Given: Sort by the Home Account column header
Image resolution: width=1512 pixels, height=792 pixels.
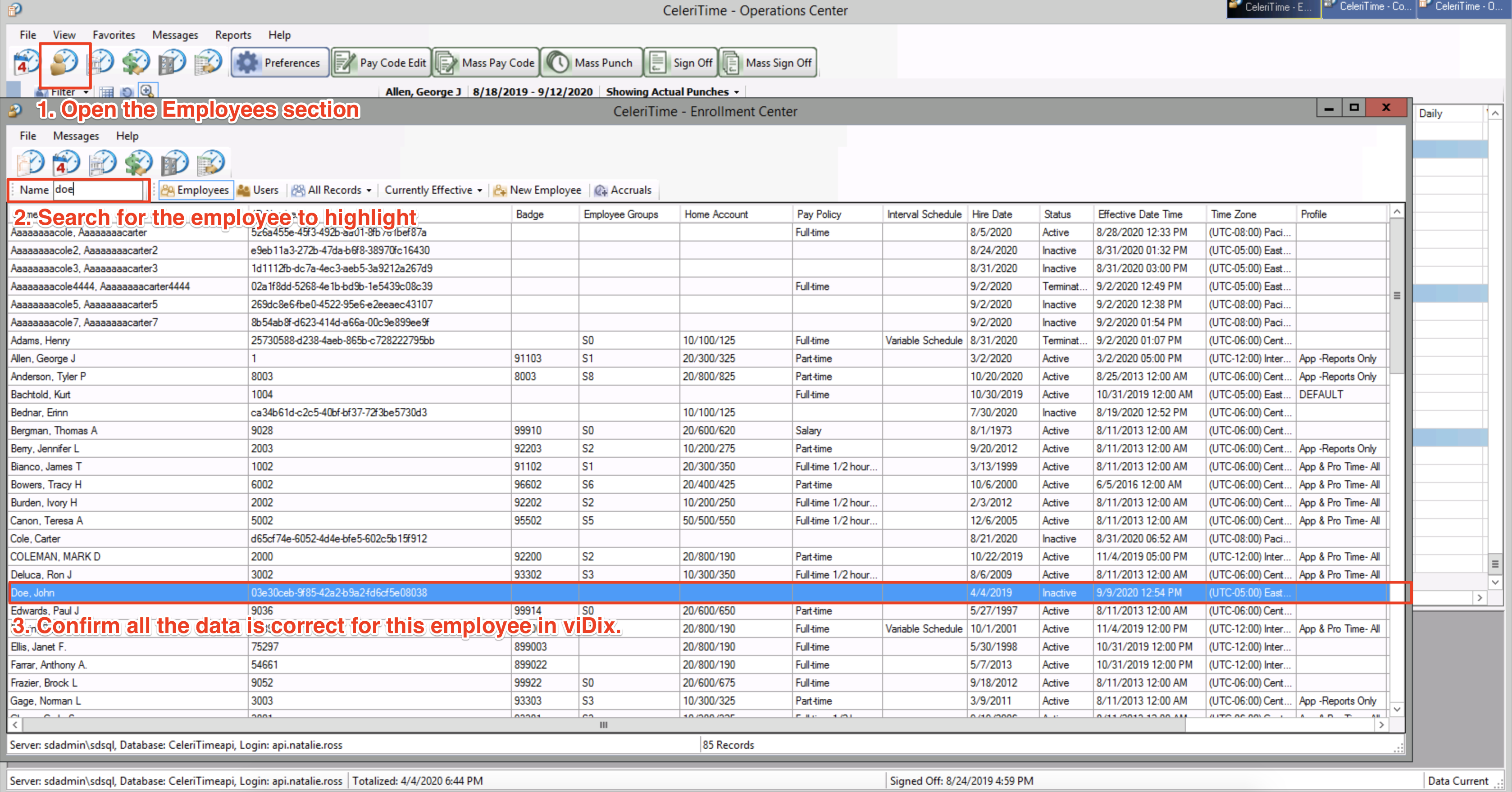Looking at the screenshot, I should [736, 214].
